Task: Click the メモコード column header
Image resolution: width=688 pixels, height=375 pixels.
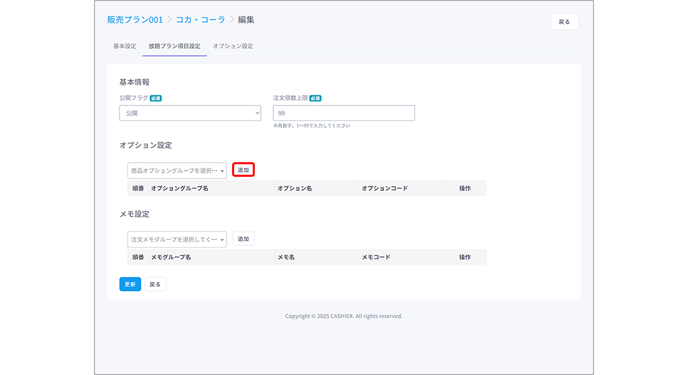Action: [x=376, y=257]
